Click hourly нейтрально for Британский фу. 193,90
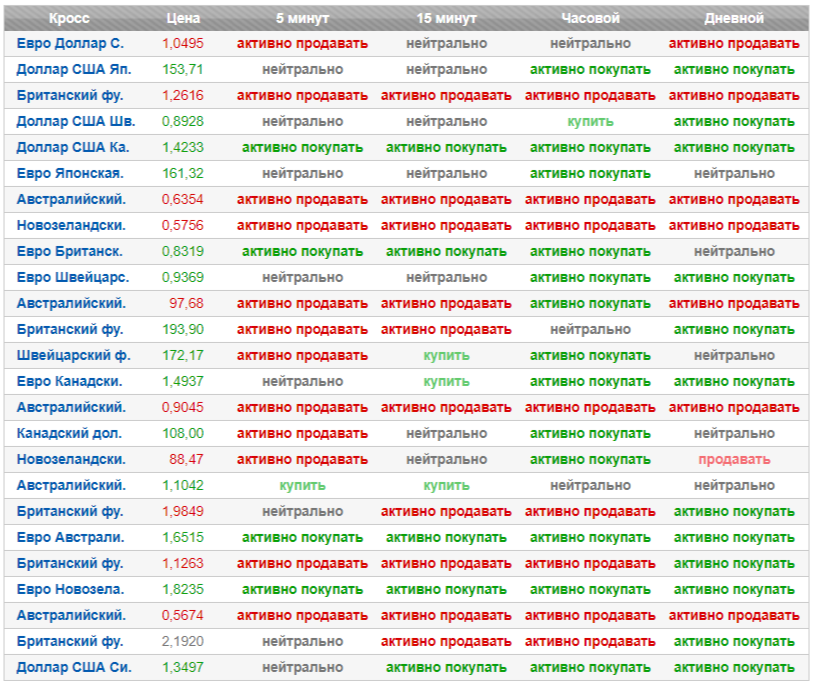 [591, 329]
